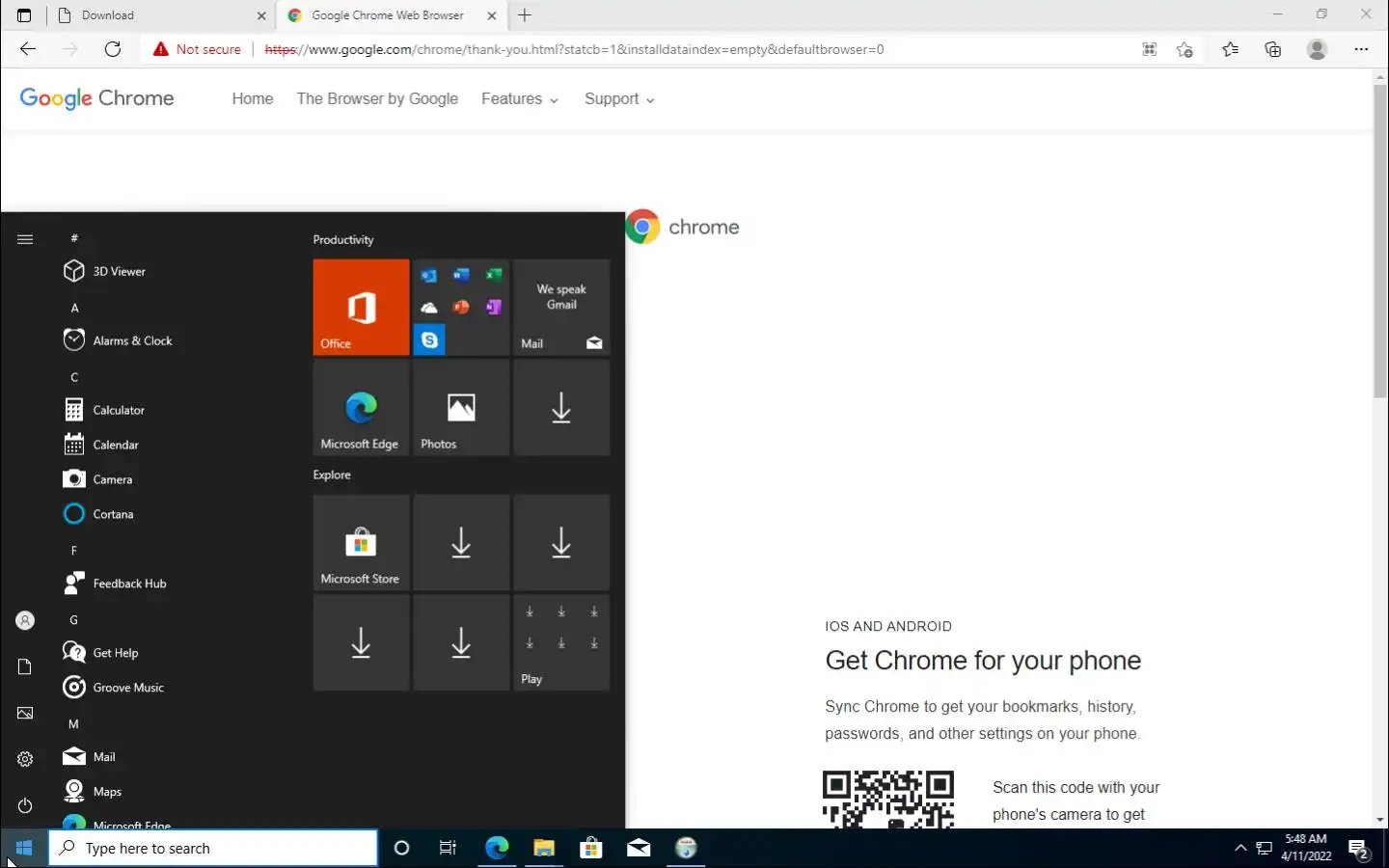The height and width of the screenshot is (868, 1389).
Task: Open the Microsoft Store tile
Action: 361,543
